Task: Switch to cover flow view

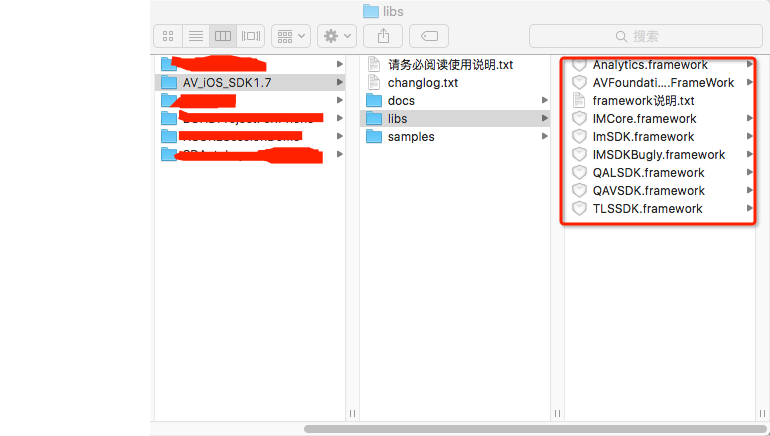Action: coord(251,36)
